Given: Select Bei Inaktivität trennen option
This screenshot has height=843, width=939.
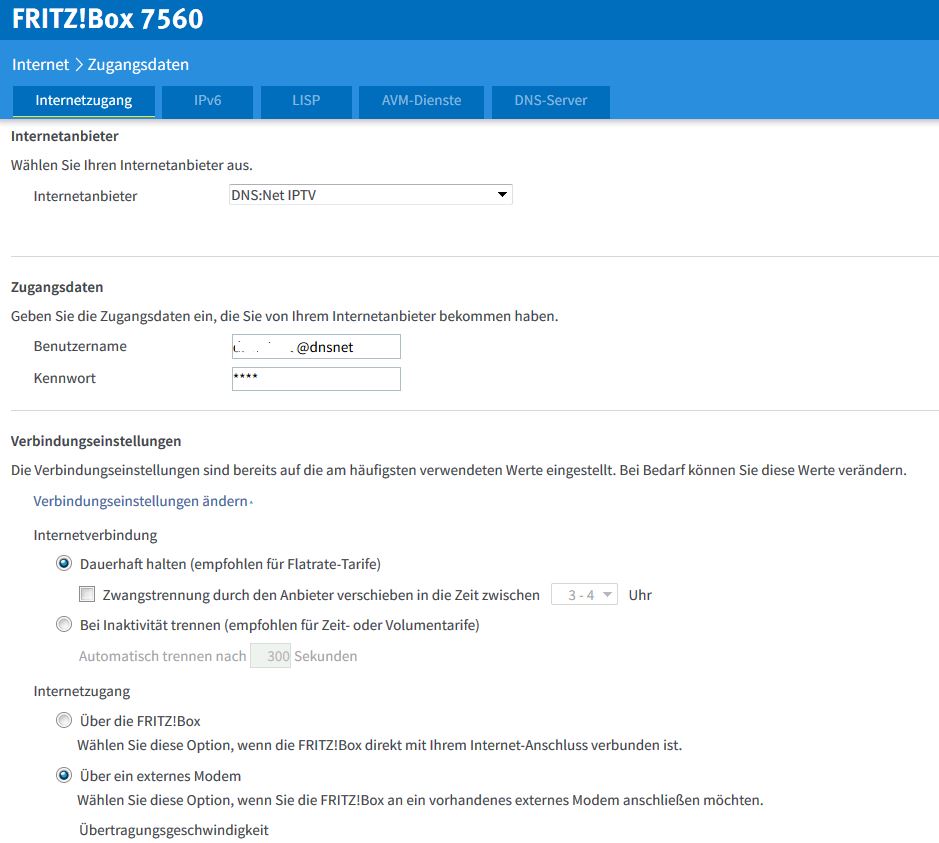Looking at the screenshot, I should click(x=63, y=624).
